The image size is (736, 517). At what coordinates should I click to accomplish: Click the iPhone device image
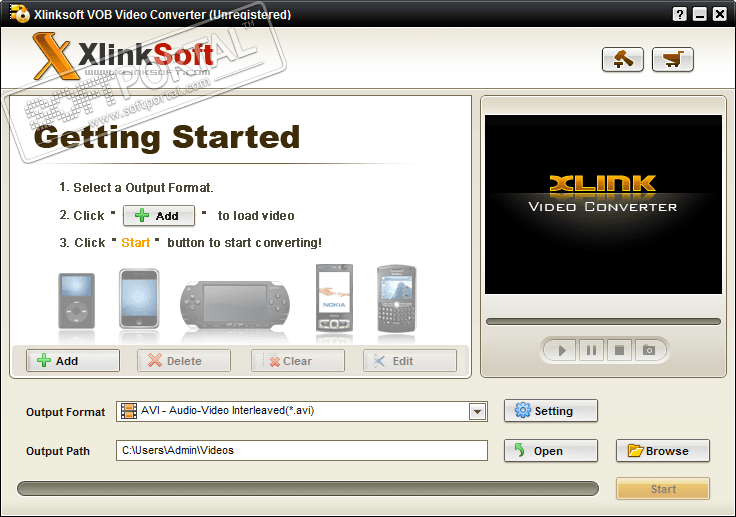[x=139, y=299]
